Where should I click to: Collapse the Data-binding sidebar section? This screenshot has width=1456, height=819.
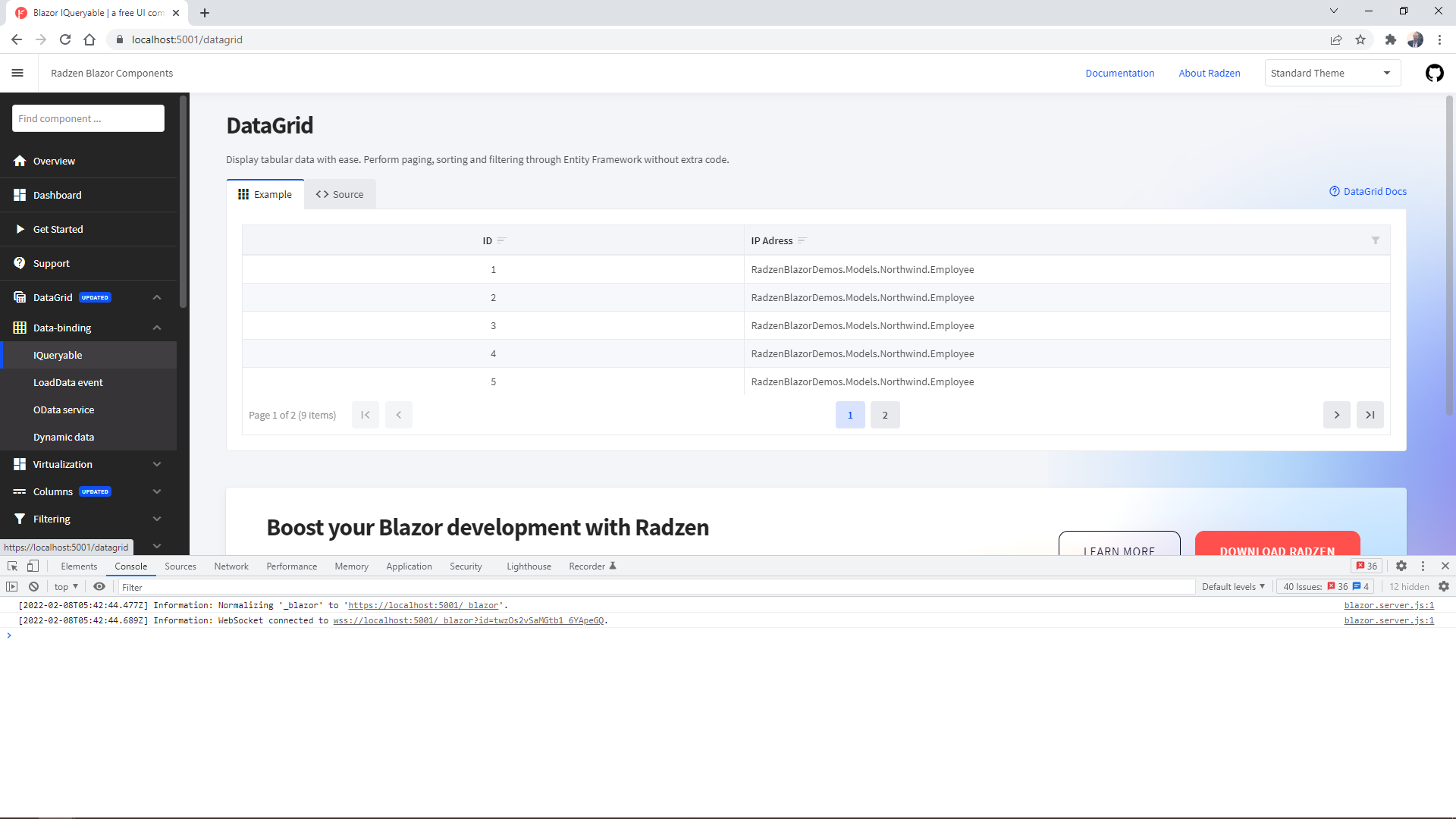157,328
